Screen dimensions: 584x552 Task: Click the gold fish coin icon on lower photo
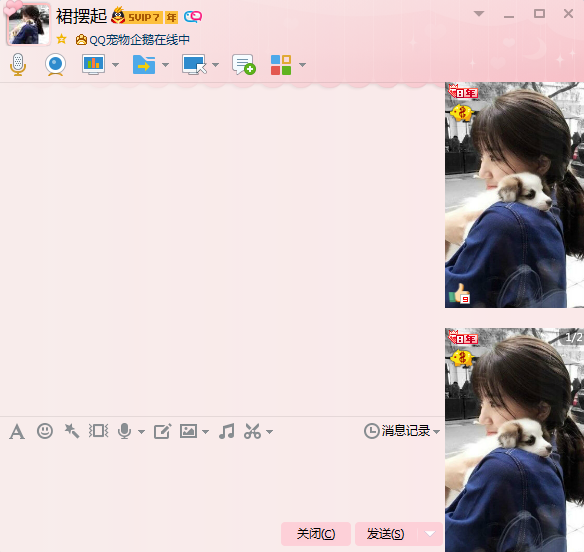[x=461, y=359]
